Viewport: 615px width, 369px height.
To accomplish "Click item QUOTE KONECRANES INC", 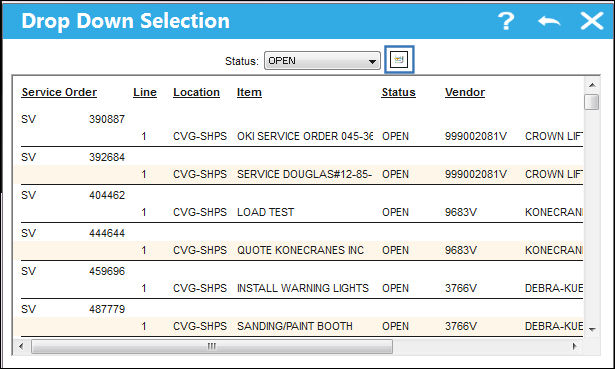I will (x=300, y=251).
